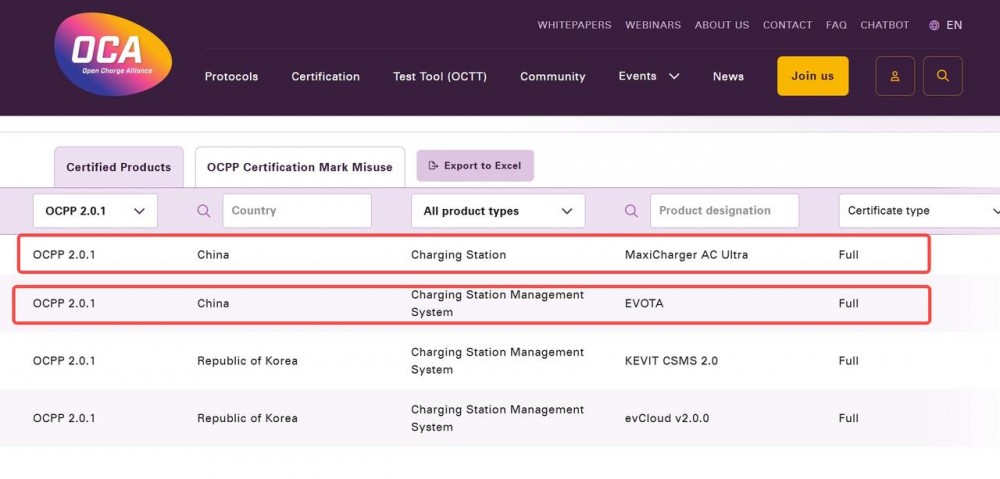This screenshot has height=479, width=1000.
Task: Open Test Tool (OCTT) page
Action: click(439, 77)
